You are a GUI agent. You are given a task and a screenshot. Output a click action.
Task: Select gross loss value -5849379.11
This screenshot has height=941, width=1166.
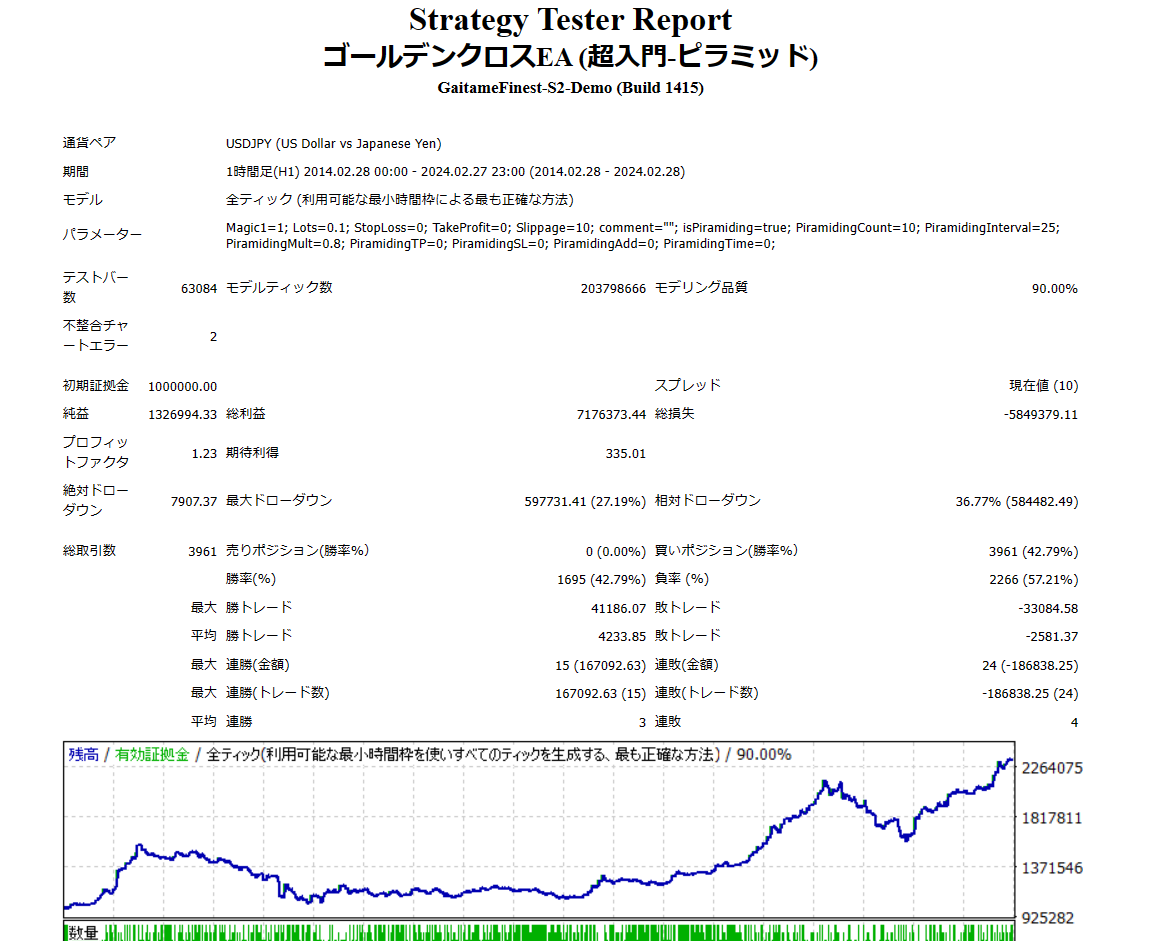pos(1041,415)
